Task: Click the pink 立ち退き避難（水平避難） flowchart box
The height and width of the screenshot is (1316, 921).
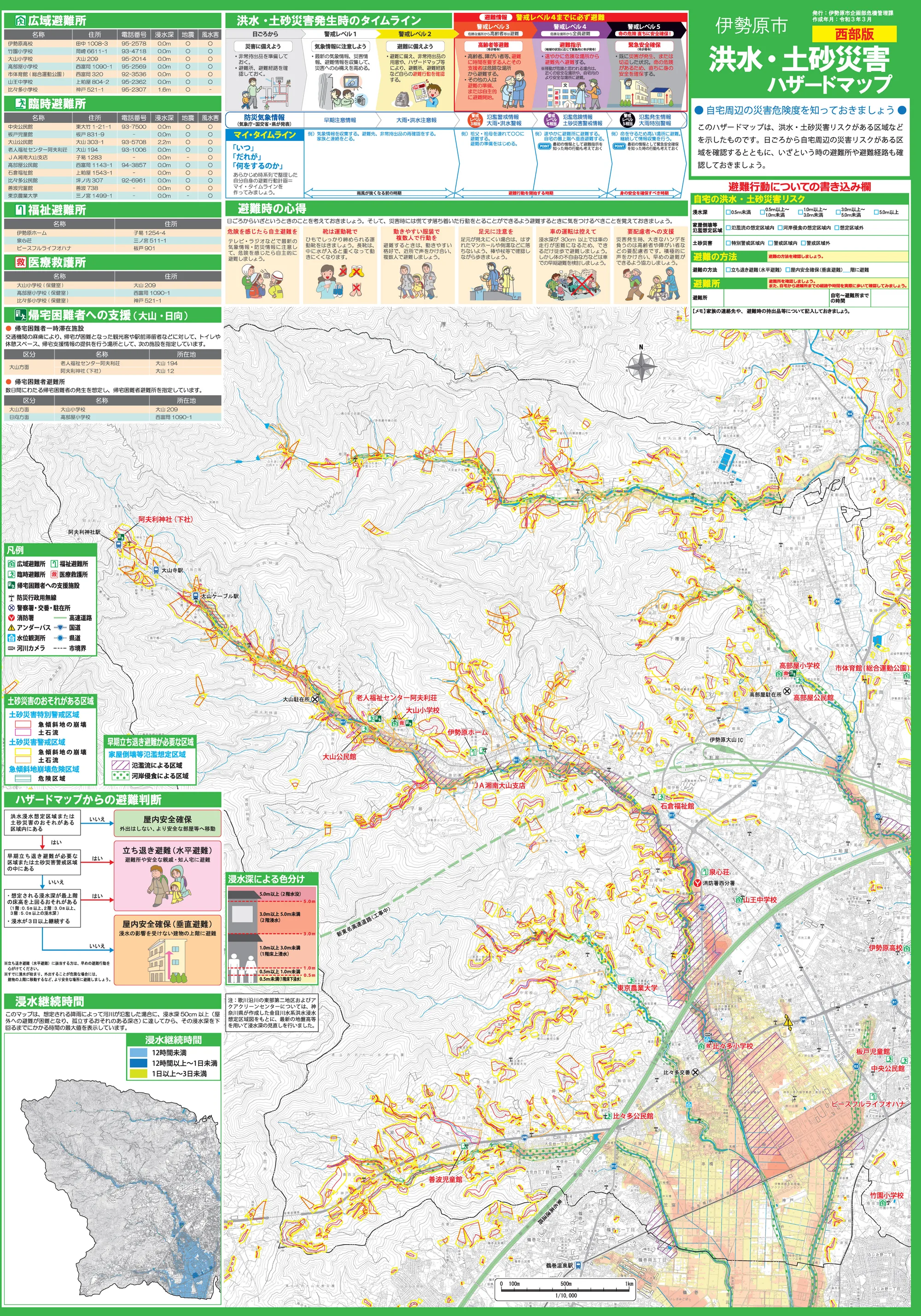Action: coord(167,876)
